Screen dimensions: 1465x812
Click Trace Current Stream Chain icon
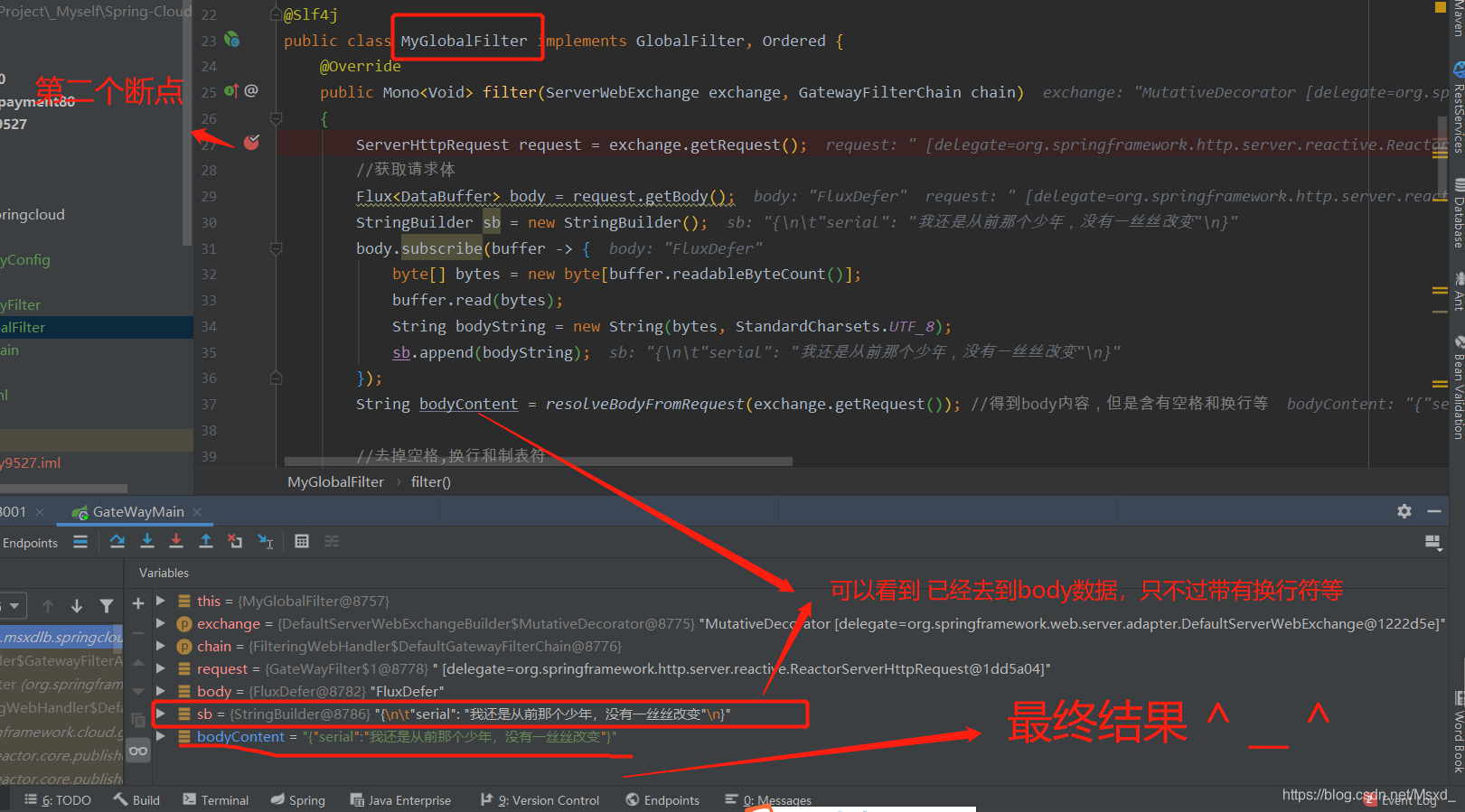tap(332, 541)
